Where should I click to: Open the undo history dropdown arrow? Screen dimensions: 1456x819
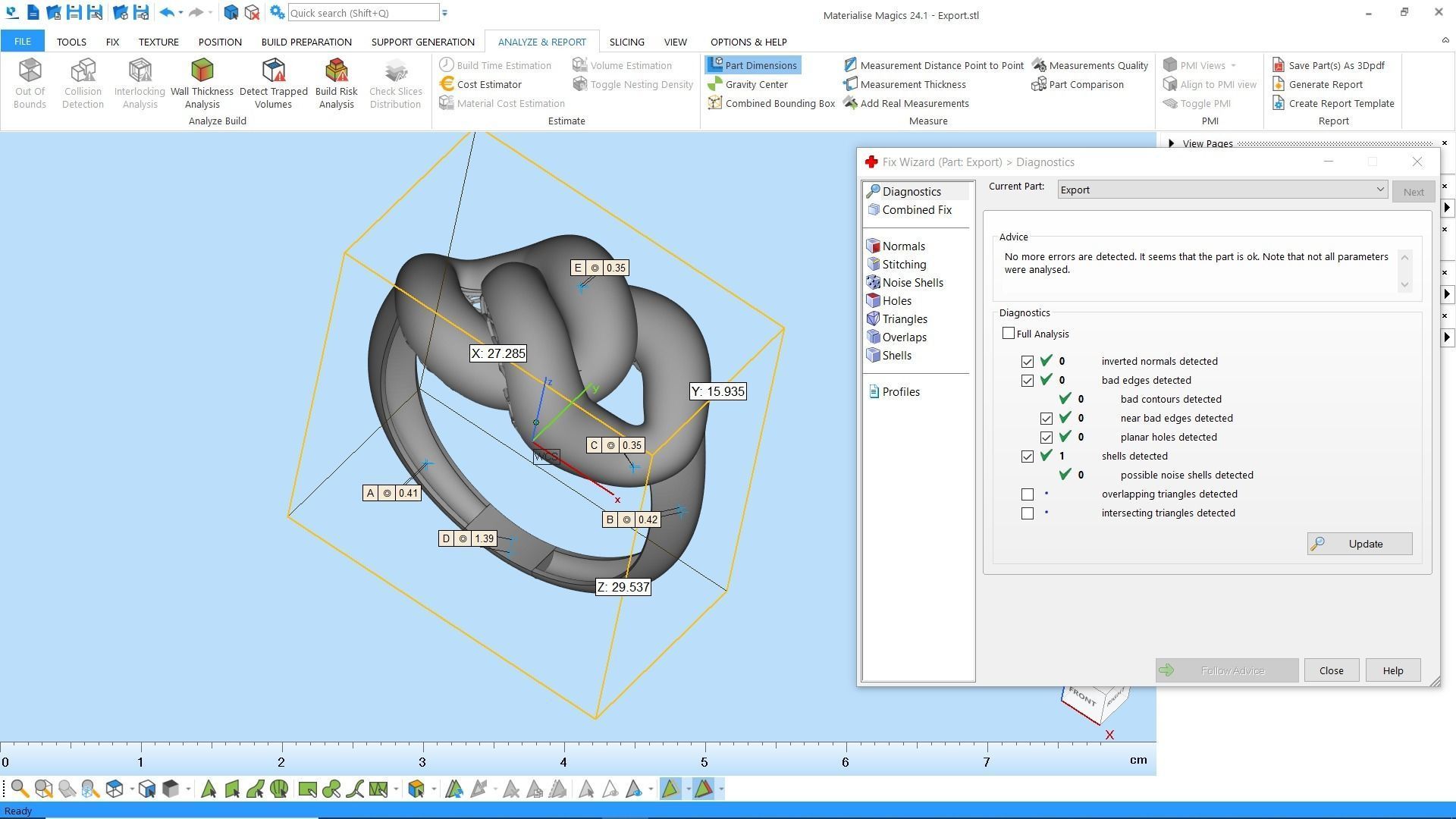tap(180, 13)
